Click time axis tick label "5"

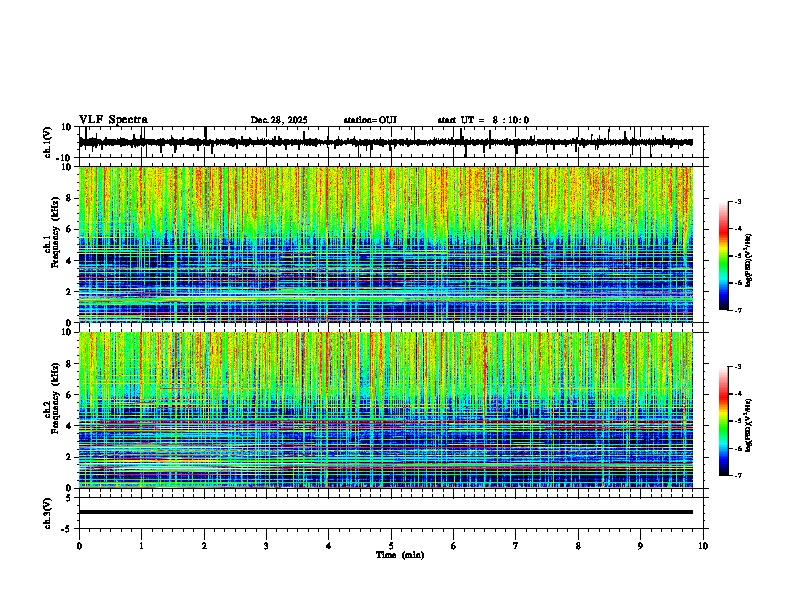click(391, 546)
